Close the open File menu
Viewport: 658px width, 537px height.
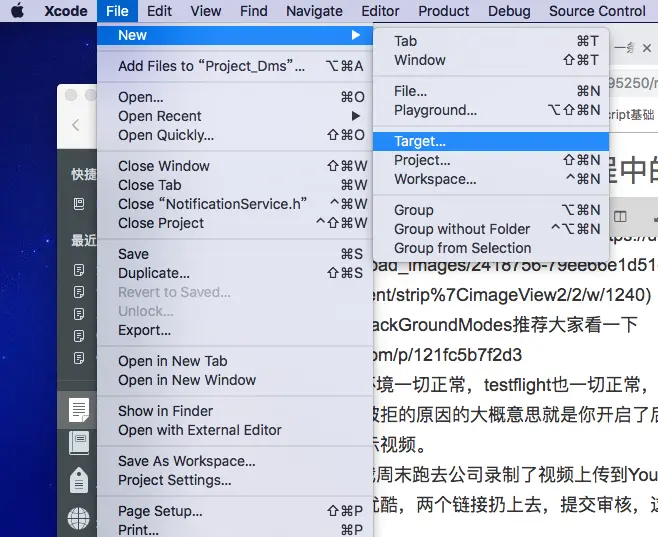click(x=117, y=11)
